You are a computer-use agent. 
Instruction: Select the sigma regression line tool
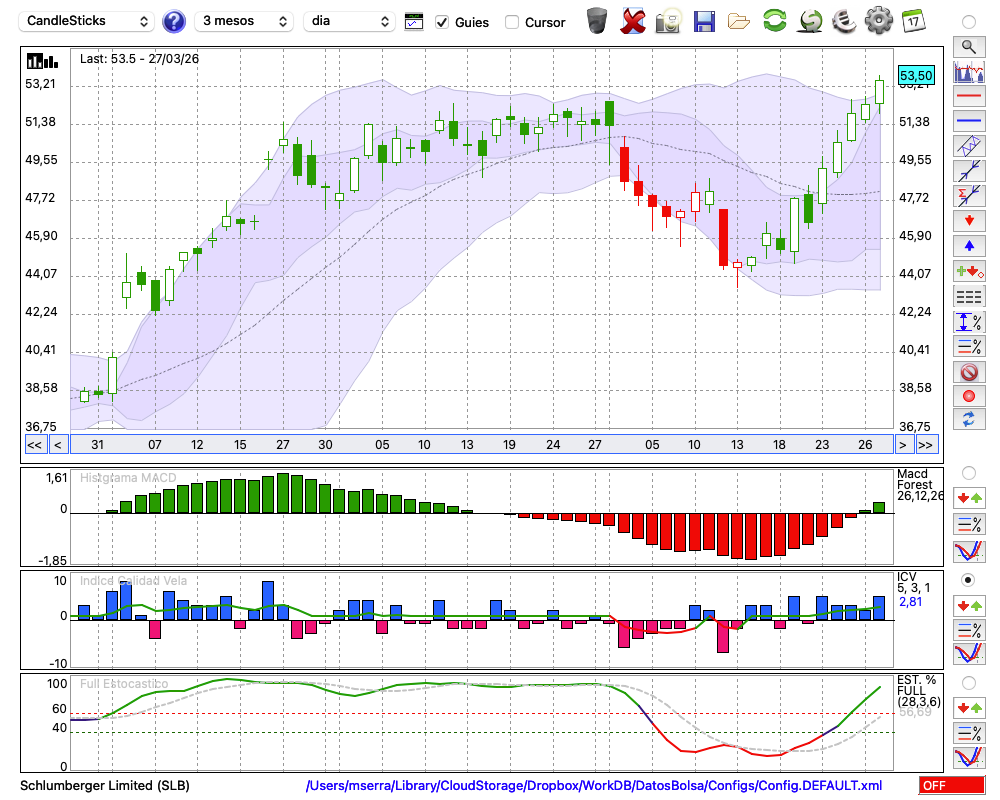[x=969, y=195]
